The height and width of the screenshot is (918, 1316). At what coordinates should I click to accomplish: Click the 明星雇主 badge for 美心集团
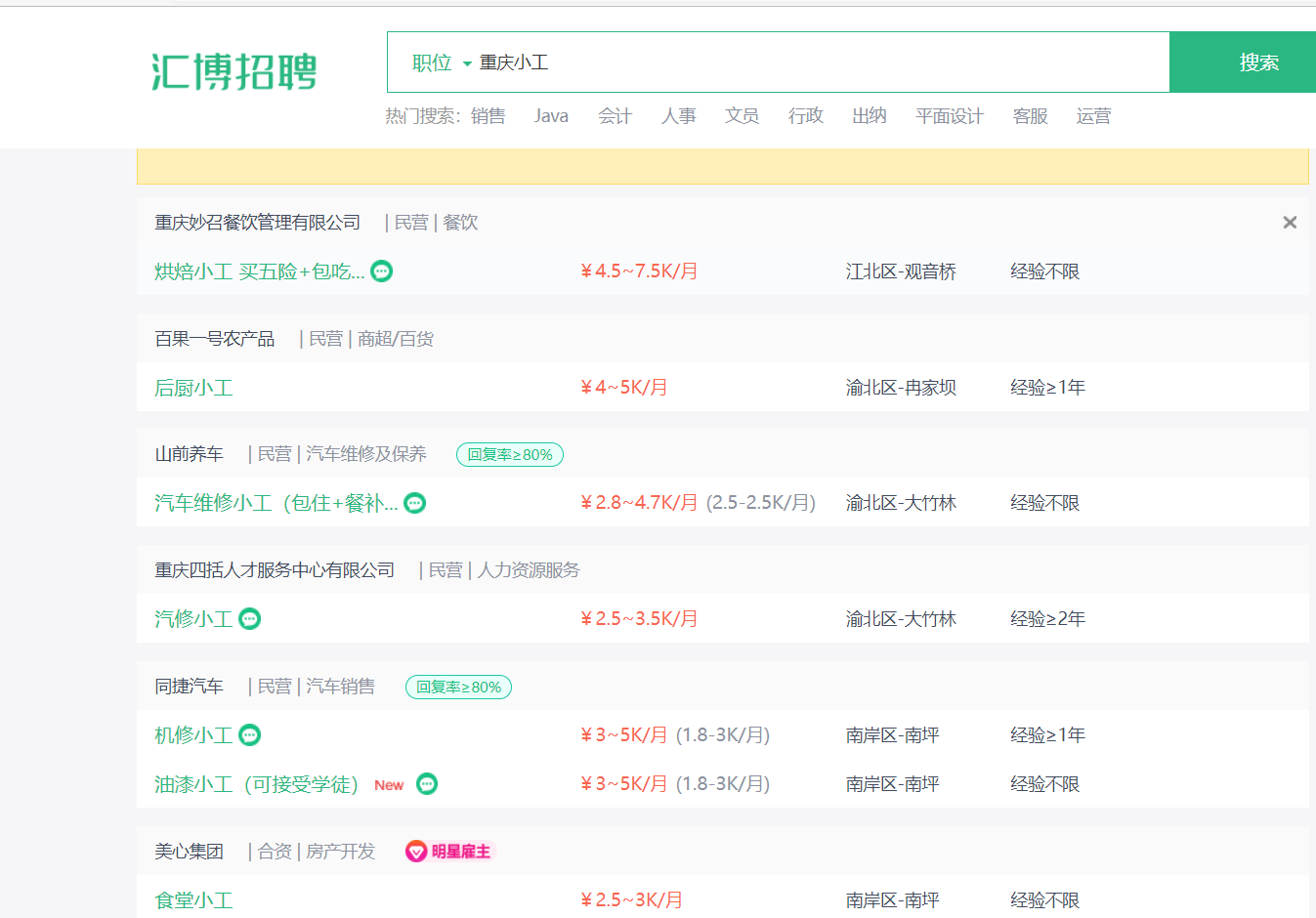click(x=448, y=852)
